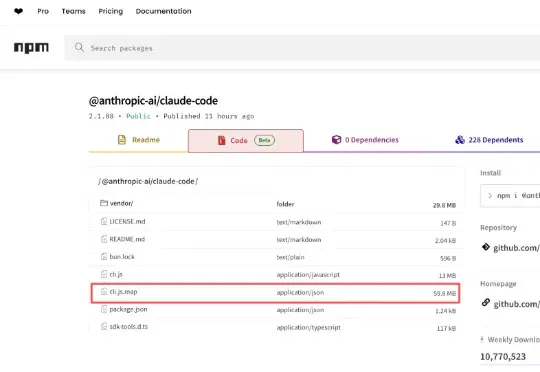This screenshot has height=372, width=540.
Task: Click the file icon beside cli.js.map
Action: [x=104, y=291]
